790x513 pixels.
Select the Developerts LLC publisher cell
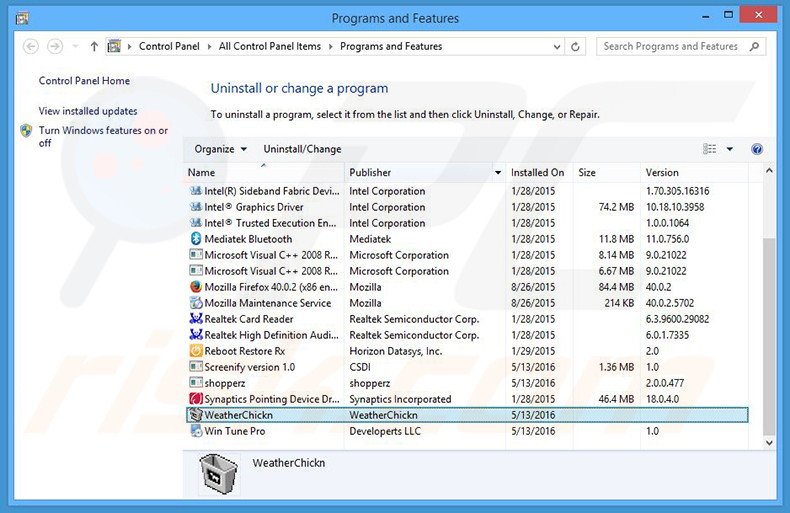(385, 431)
